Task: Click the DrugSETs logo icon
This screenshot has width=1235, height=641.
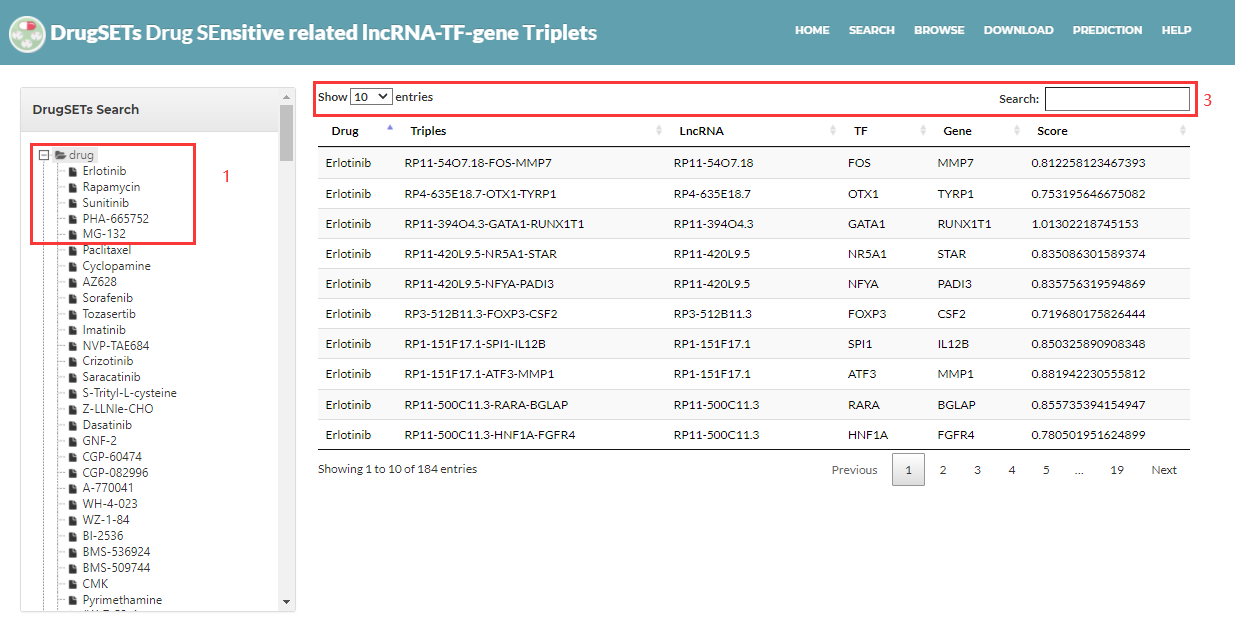Action: click(x=27, y=33)
